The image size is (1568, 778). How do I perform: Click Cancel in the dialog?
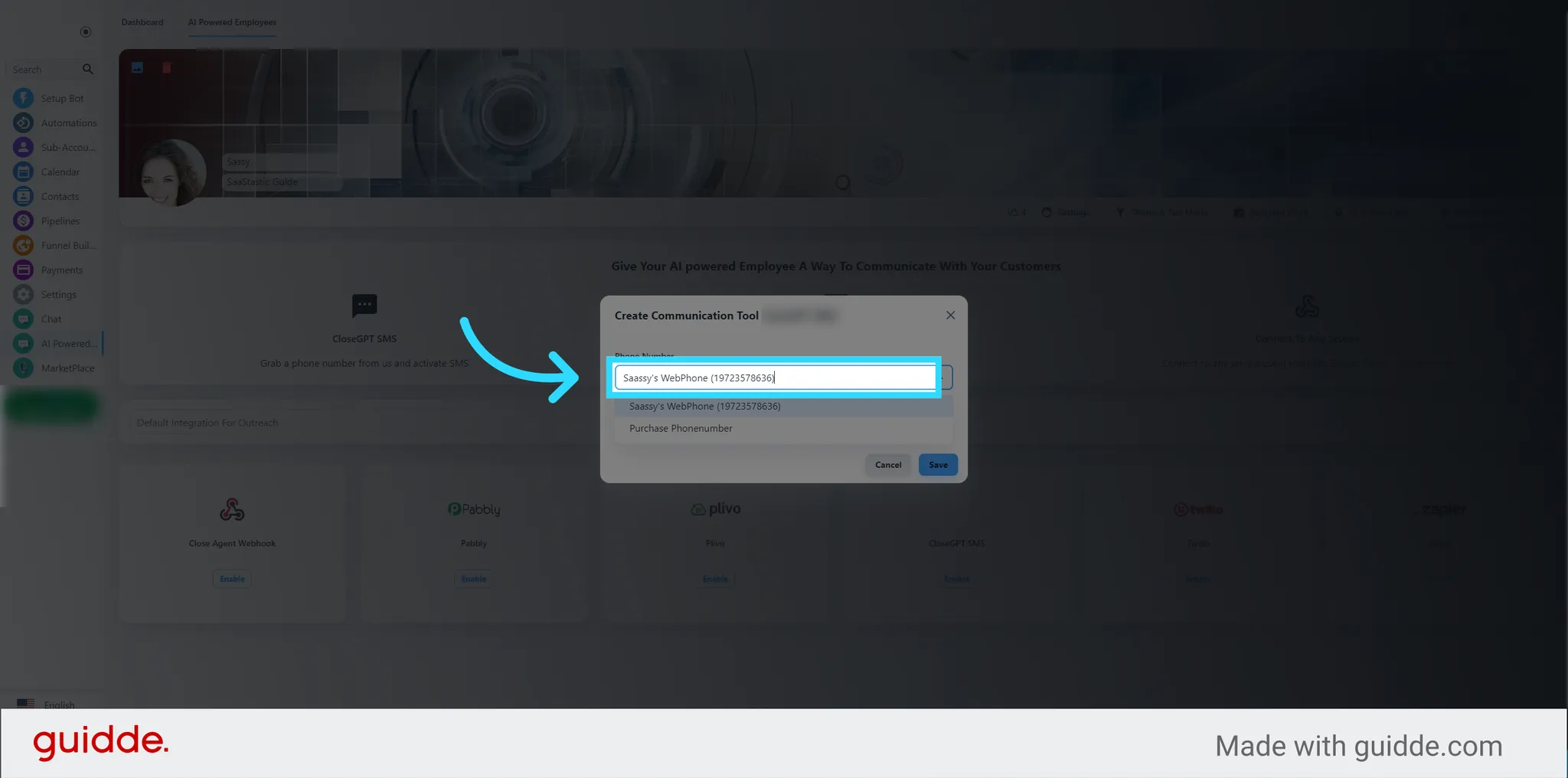[x=888, y=465]
